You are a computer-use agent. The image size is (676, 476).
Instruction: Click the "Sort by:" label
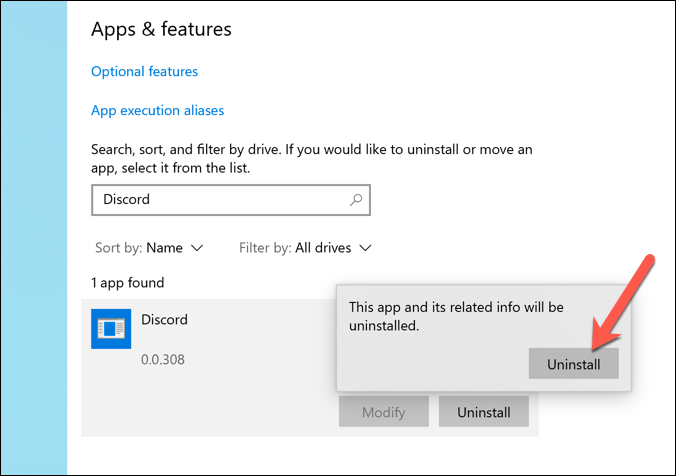[117, 247]
